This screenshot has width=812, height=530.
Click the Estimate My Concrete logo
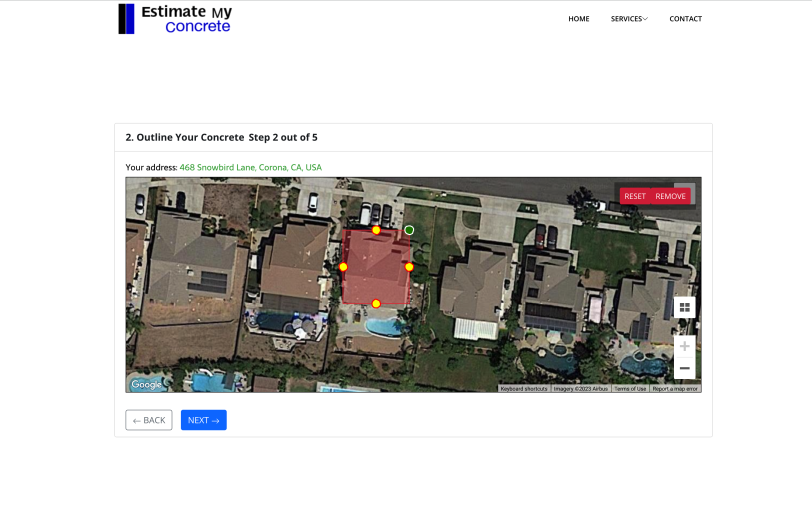[175, 19]
